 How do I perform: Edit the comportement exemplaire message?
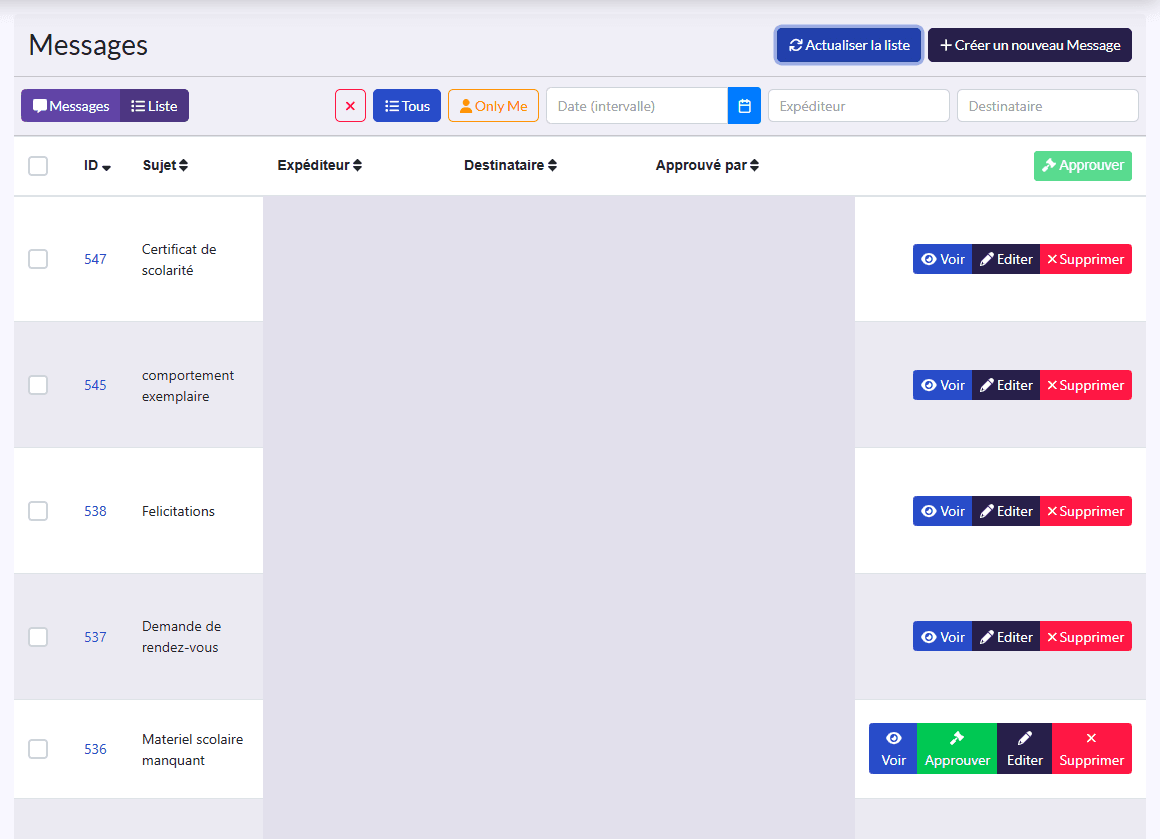pos(1006,385)
